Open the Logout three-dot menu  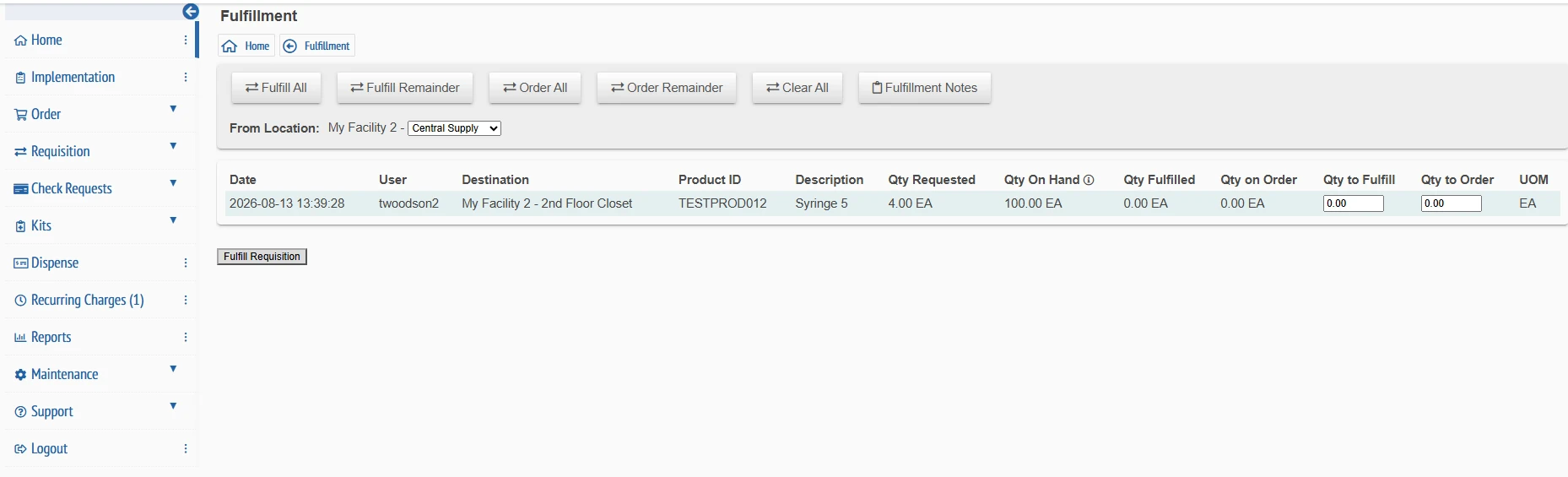(x=186, y=448)
